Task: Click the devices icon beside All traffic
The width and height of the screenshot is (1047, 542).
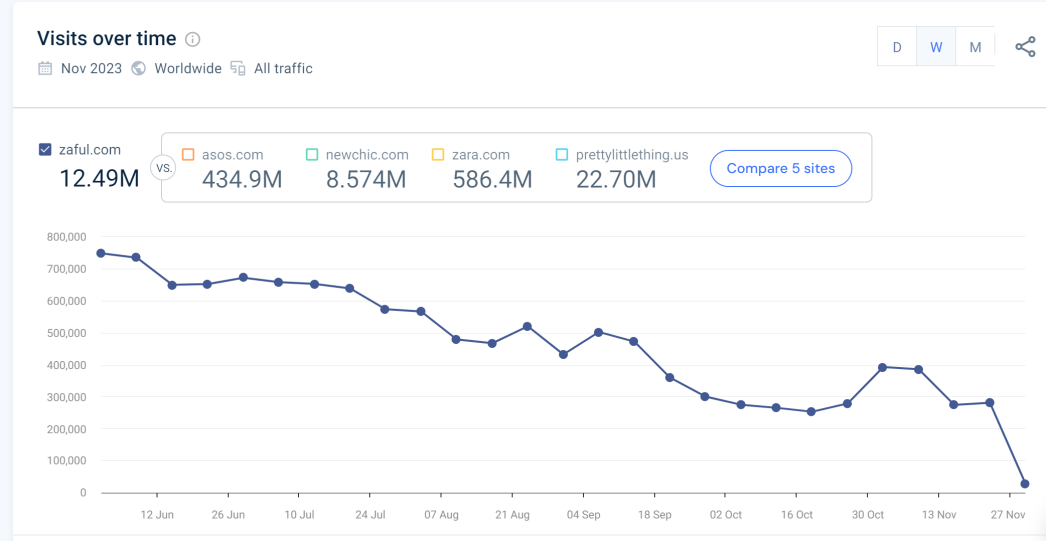Action: click(x=238, y=69)
